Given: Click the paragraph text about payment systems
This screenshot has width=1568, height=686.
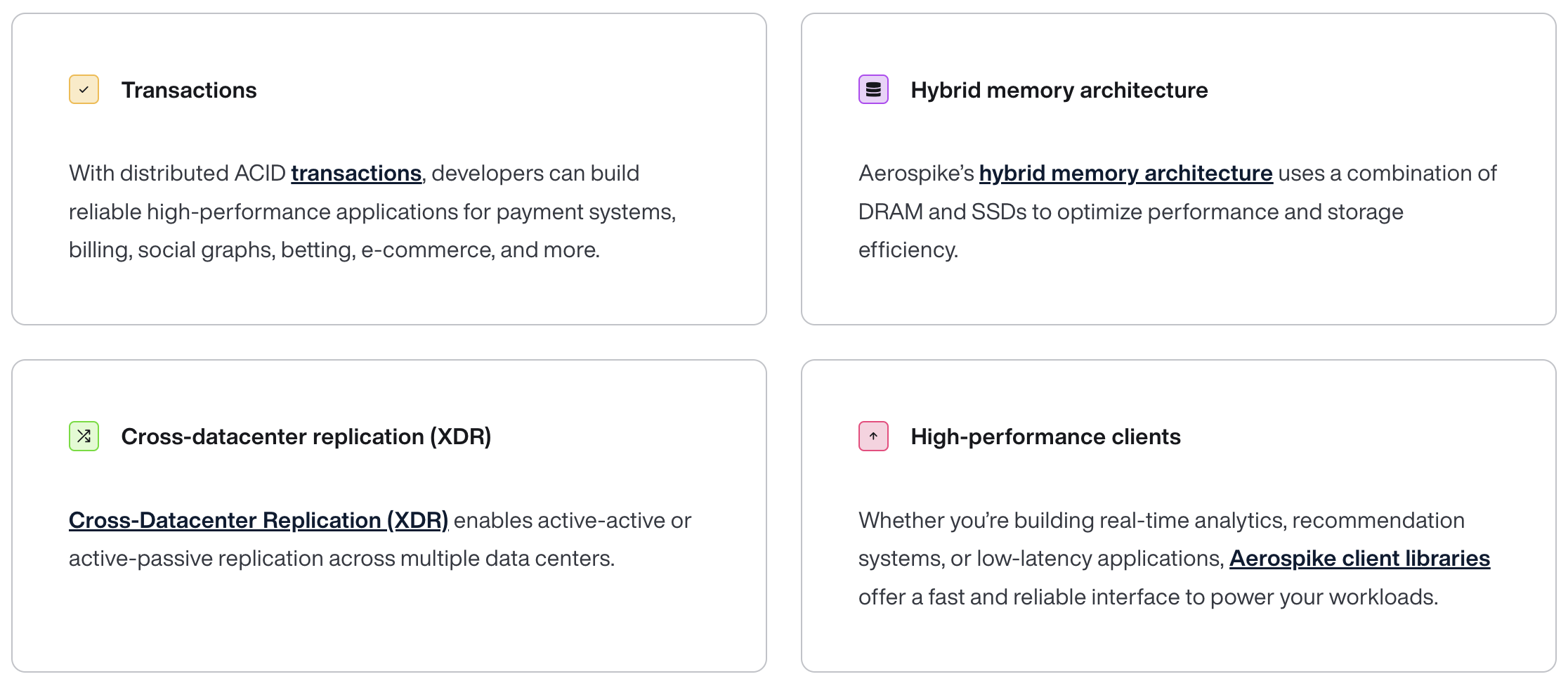Looking at the screenshot, I should tap(372, 212).
